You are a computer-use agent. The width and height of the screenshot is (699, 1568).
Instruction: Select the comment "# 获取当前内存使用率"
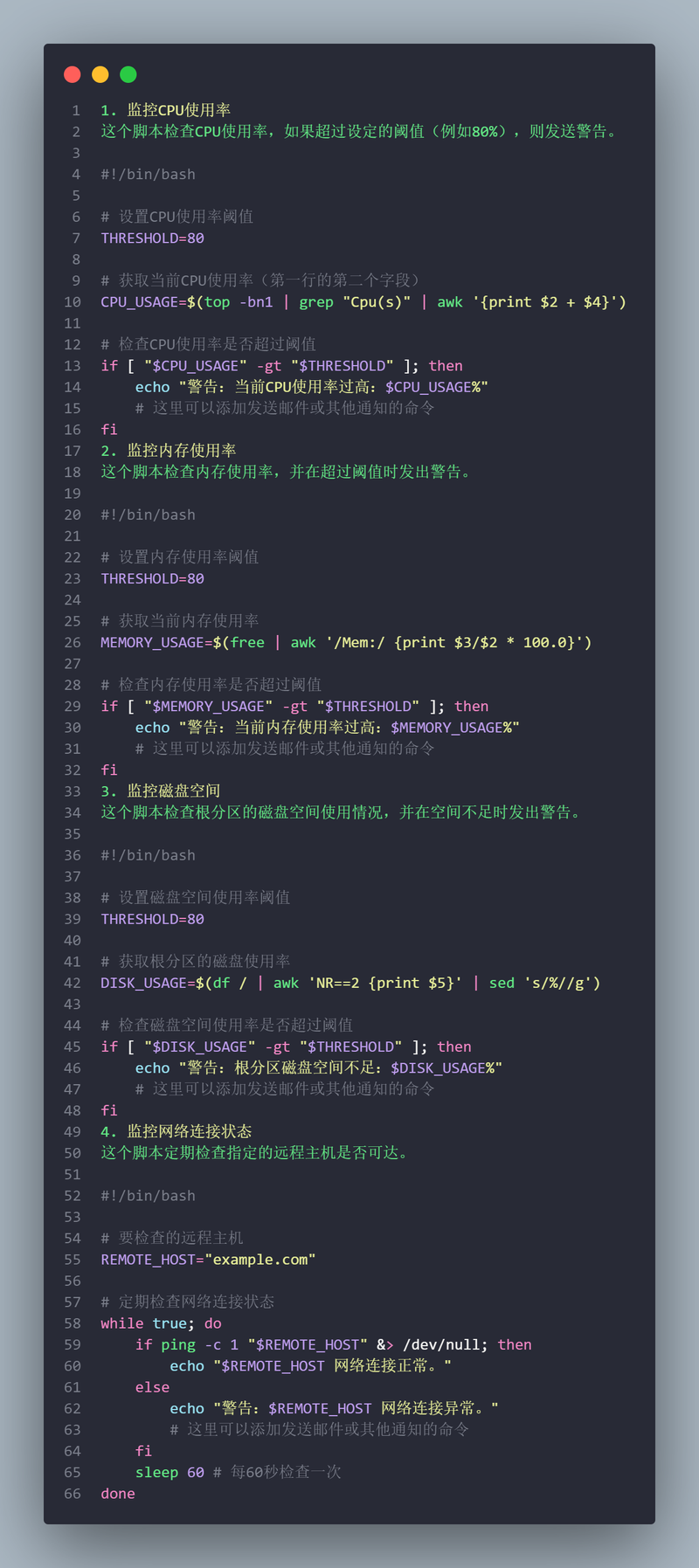point(179,620)
